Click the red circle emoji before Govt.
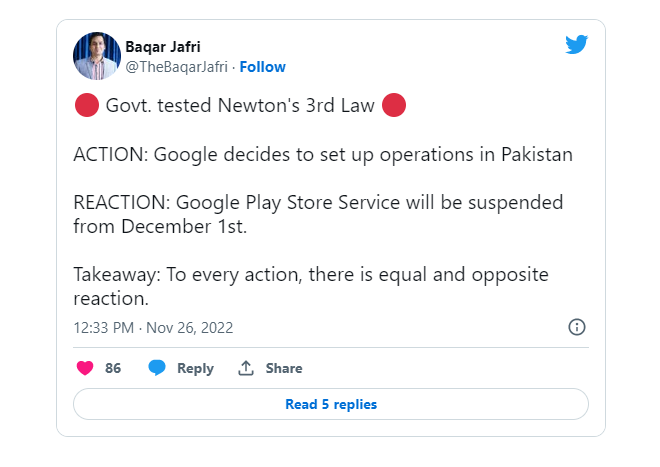 coord(87,105)
